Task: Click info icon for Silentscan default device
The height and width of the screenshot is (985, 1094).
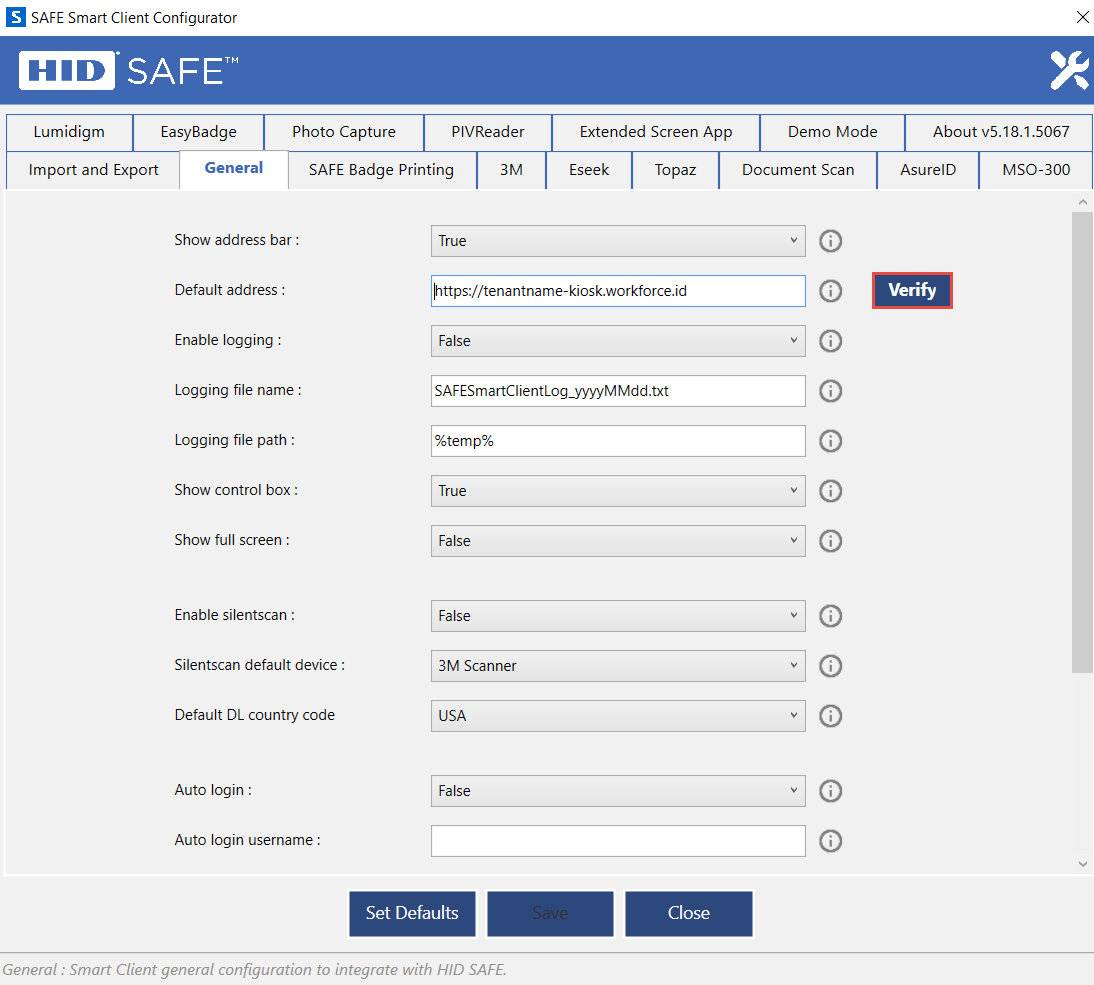Action: (830, 666)
